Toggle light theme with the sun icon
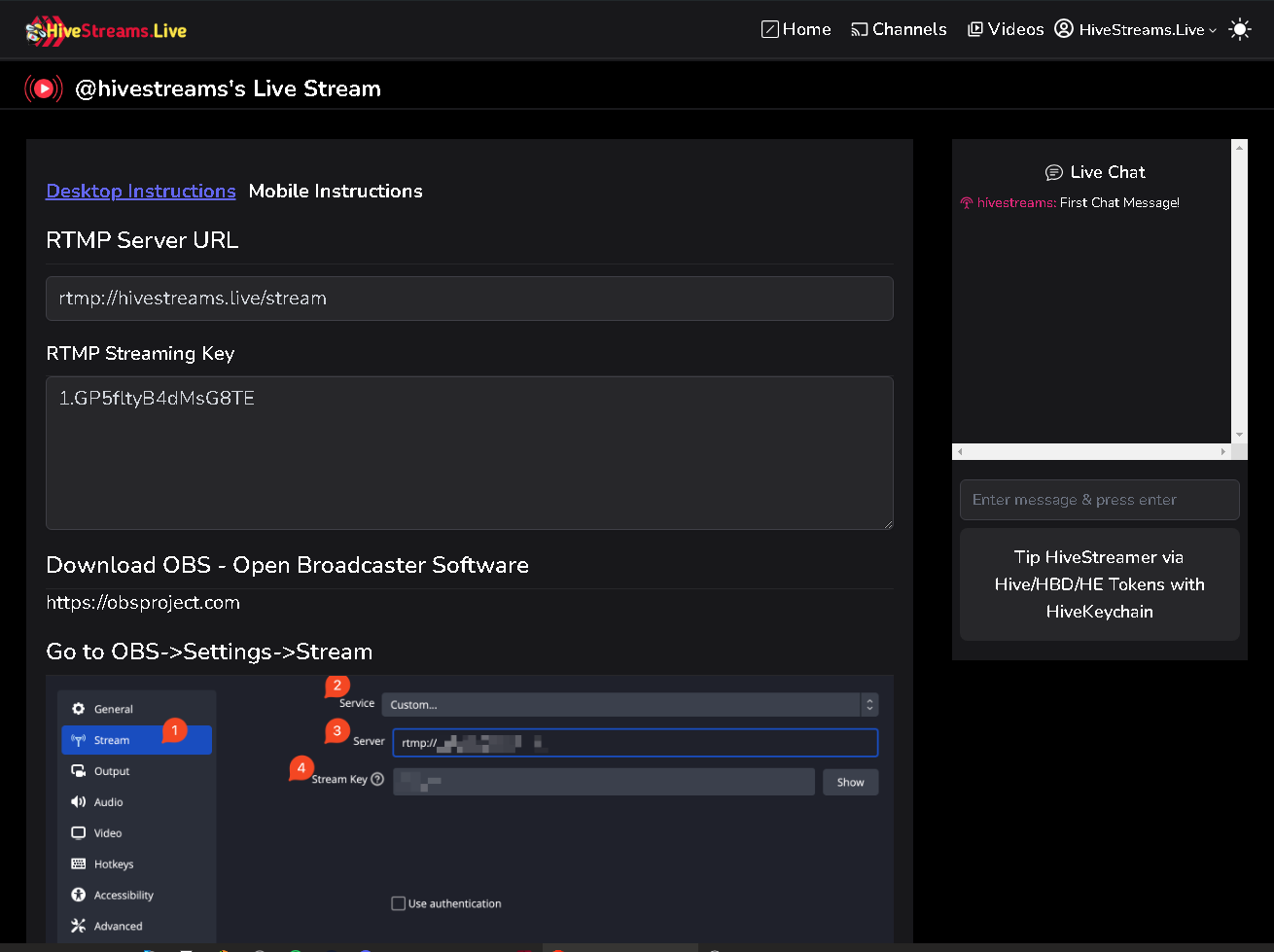This screenshot has width=1274, height=952. pyautogui.click(x=1240, y=29)
